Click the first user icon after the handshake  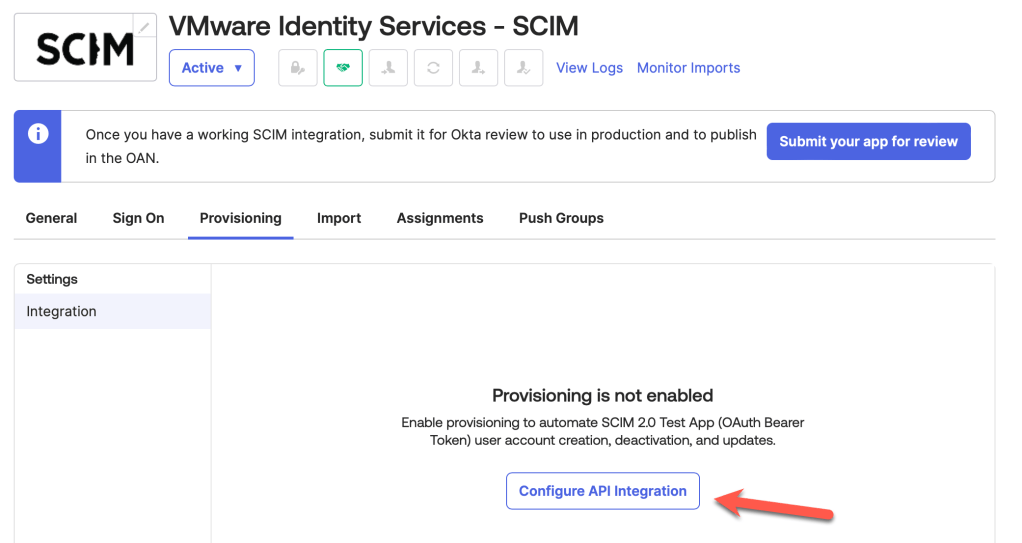(x=388, y=68)
